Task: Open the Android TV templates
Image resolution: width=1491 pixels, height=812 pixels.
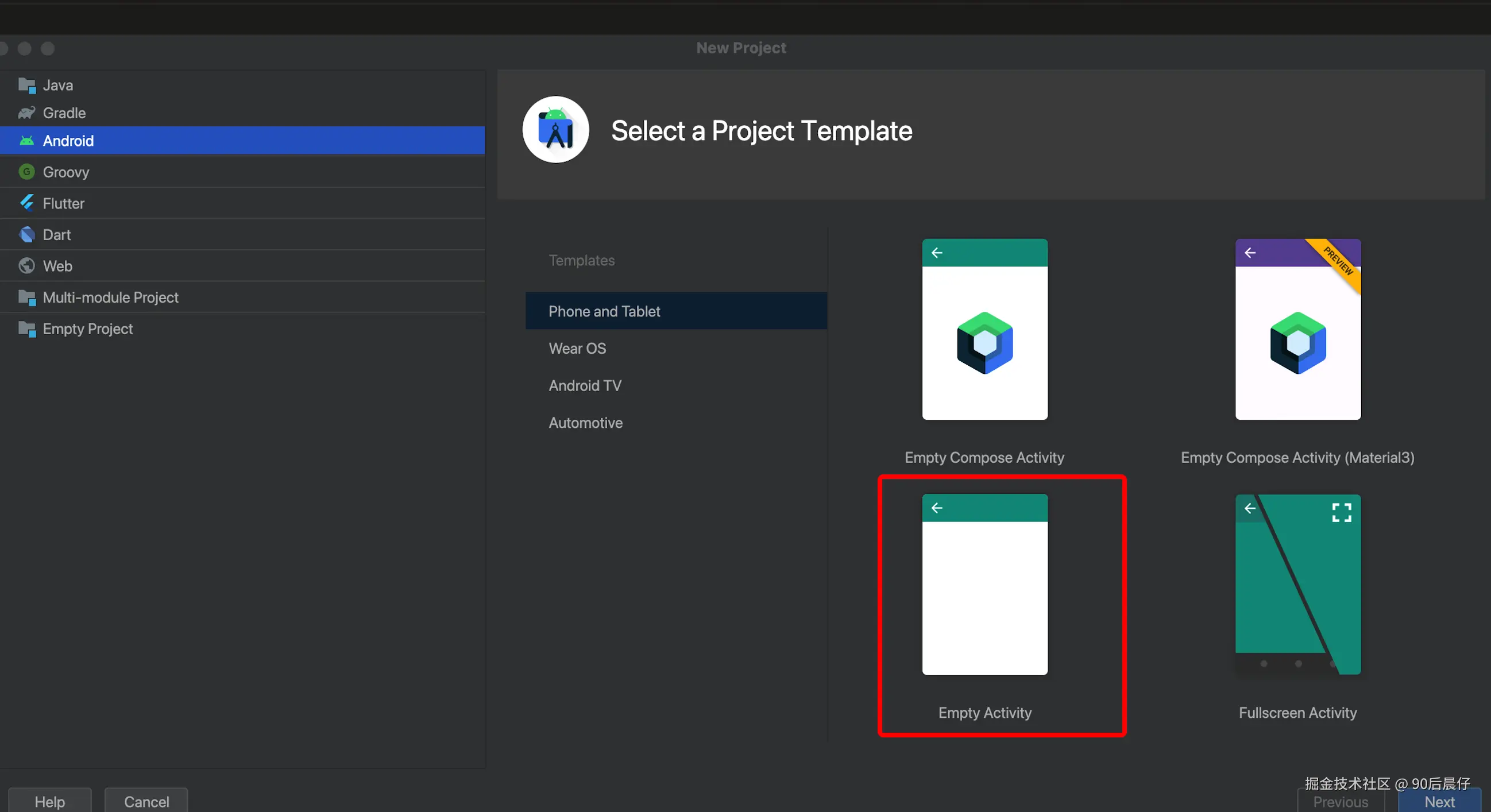Action: click(x=585, y=385)
